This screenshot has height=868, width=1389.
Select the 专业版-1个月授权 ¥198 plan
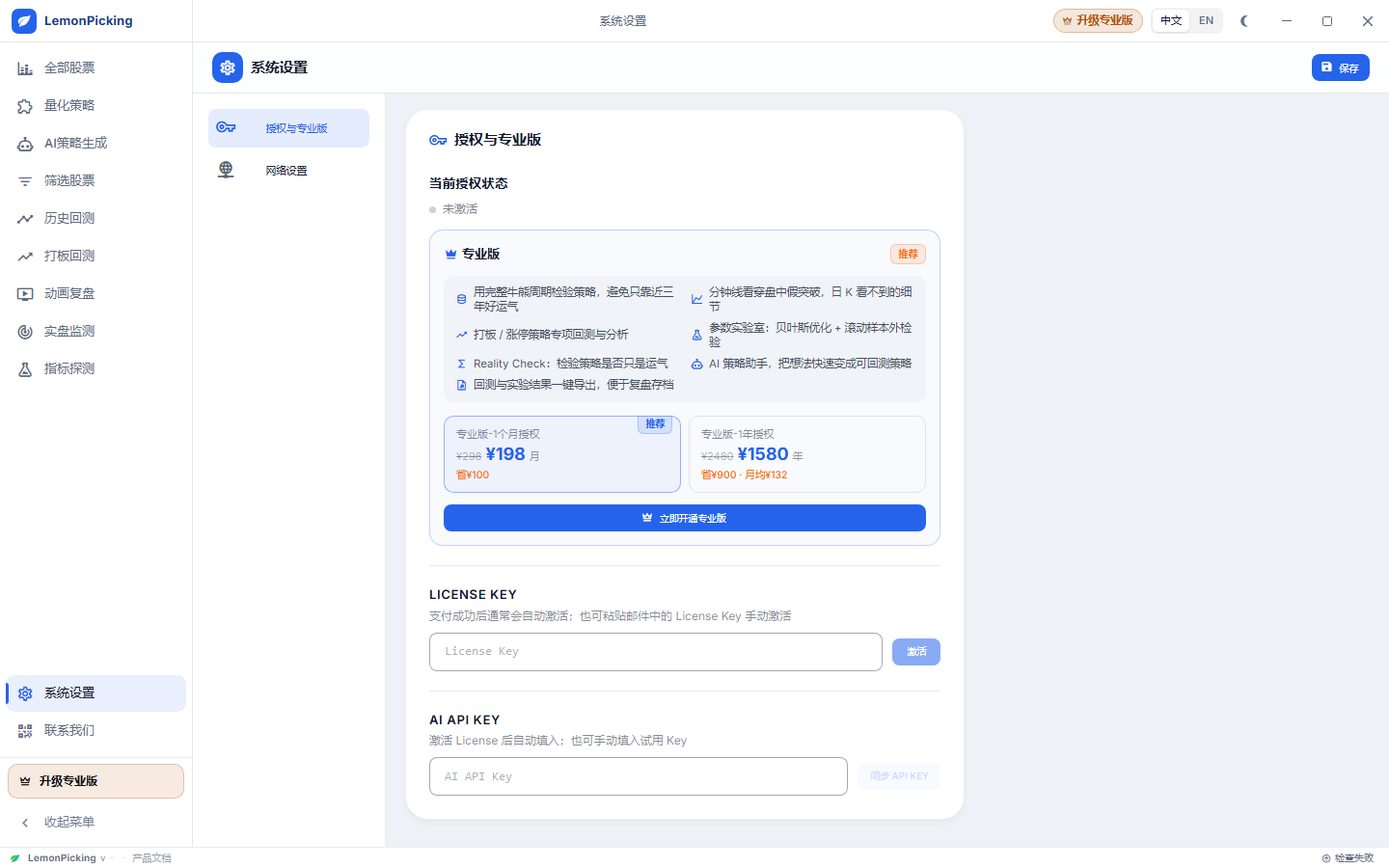coord(562,454)
